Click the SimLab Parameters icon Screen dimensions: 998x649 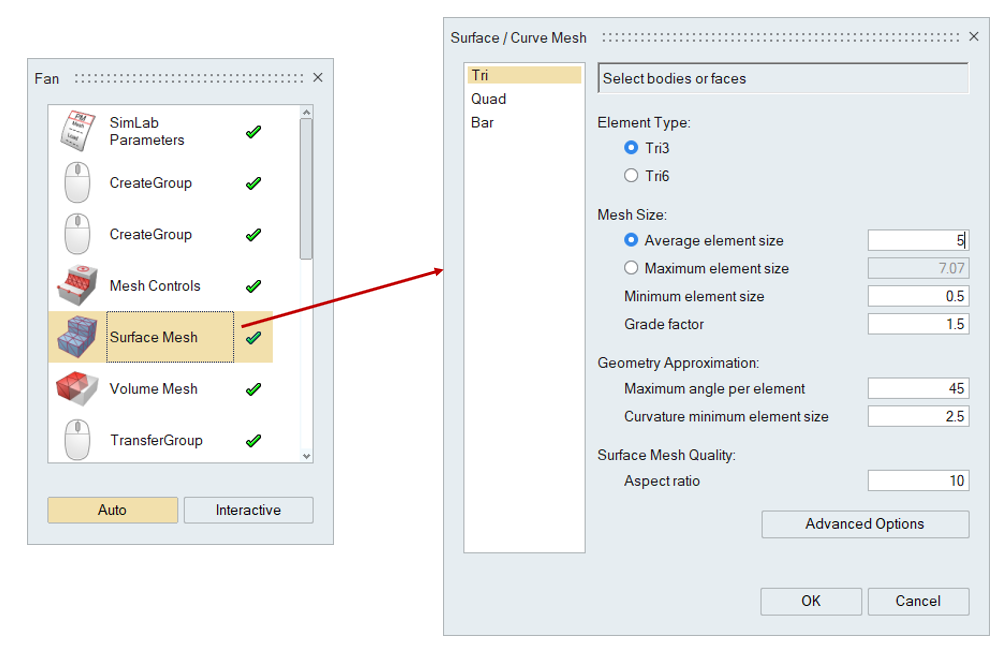(77, 131)
